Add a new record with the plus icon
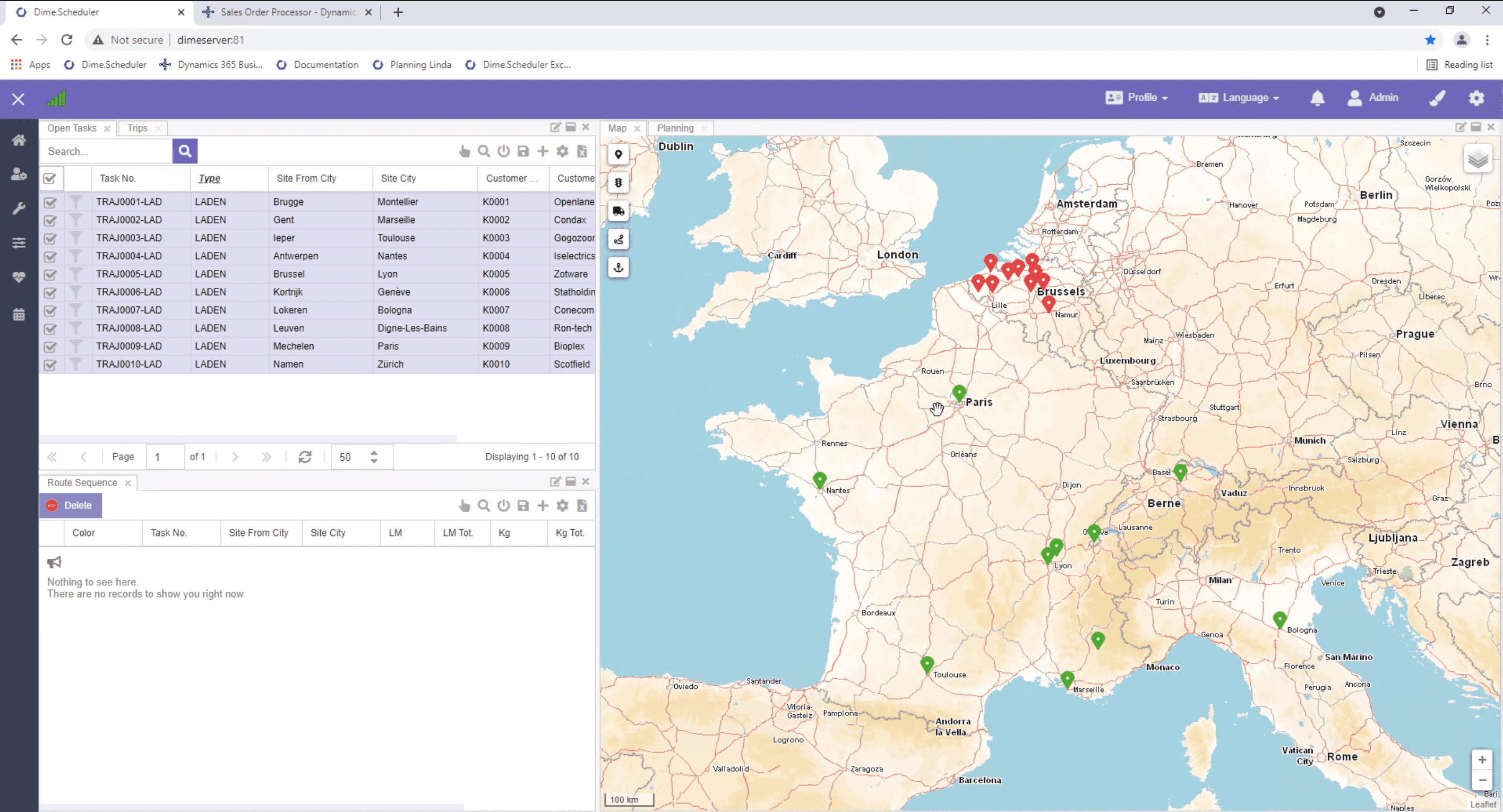Image resolution: width=1503 pixels, height=812 pixels. click(x=543, y=151)
